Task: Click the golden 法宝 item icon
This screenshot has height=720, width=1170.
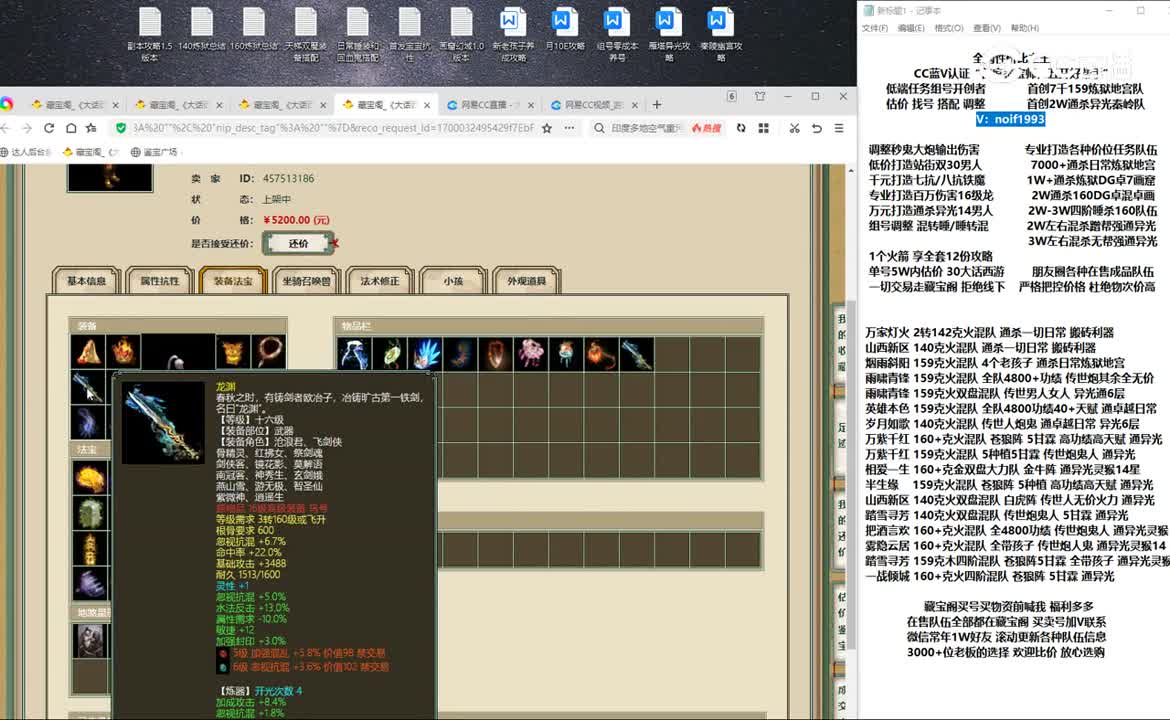Action: 90,478
